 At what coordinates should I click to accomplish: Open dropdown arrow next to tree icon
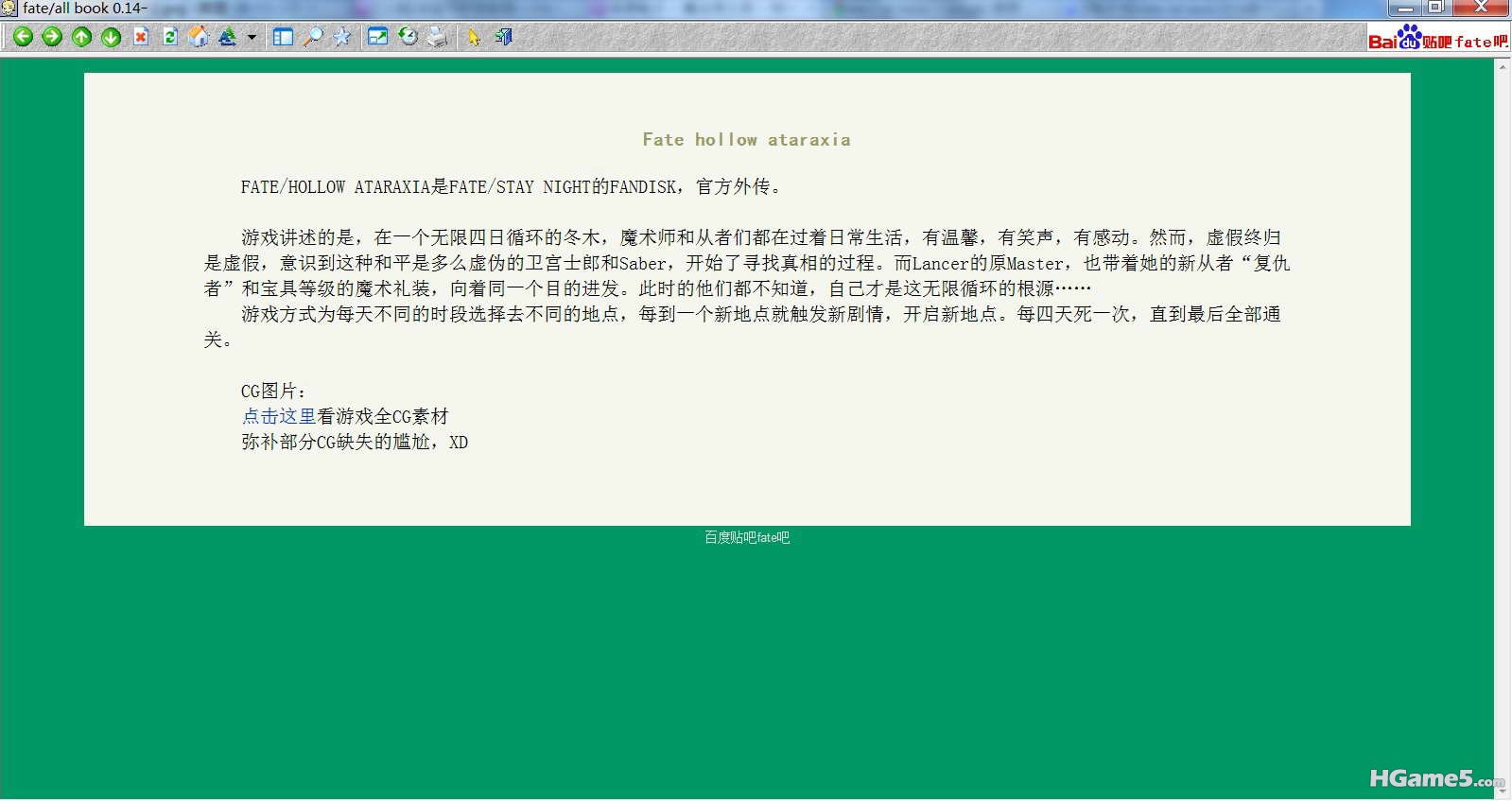pyautogui.click(x=252, y=38)
